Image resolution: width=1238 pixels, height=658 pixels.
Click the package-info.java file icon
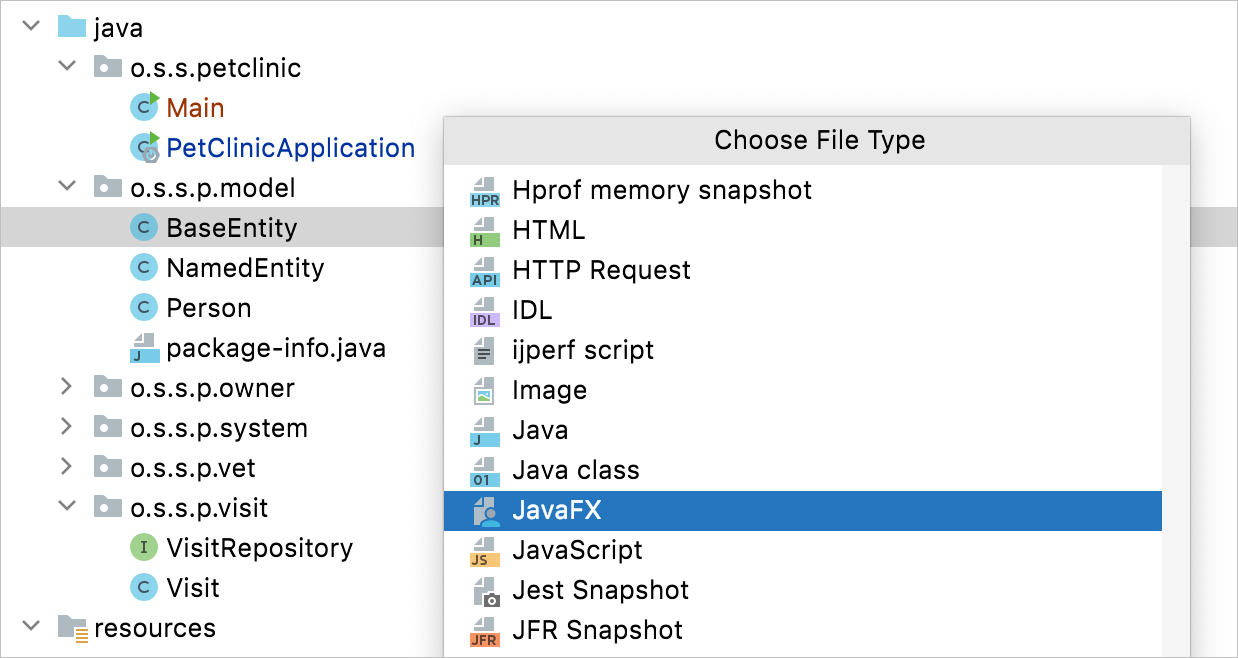(x=145, y=348)
